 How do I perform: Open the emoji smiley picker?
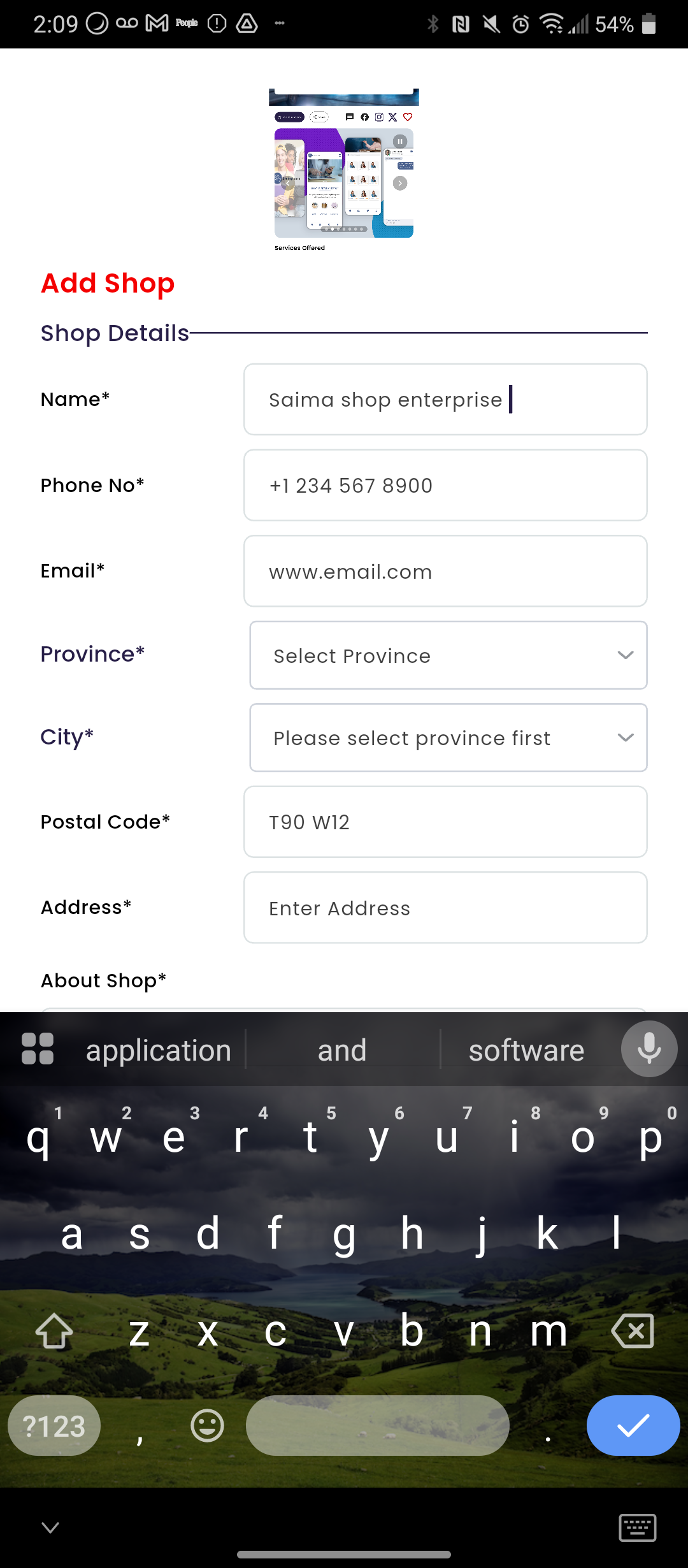click(208, 1425)
